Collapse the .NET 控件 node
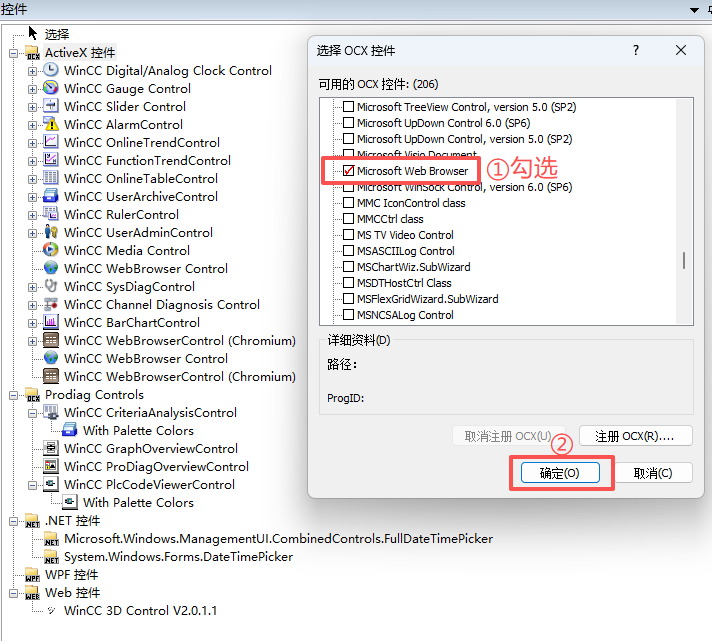 click(x=14, y=521)
